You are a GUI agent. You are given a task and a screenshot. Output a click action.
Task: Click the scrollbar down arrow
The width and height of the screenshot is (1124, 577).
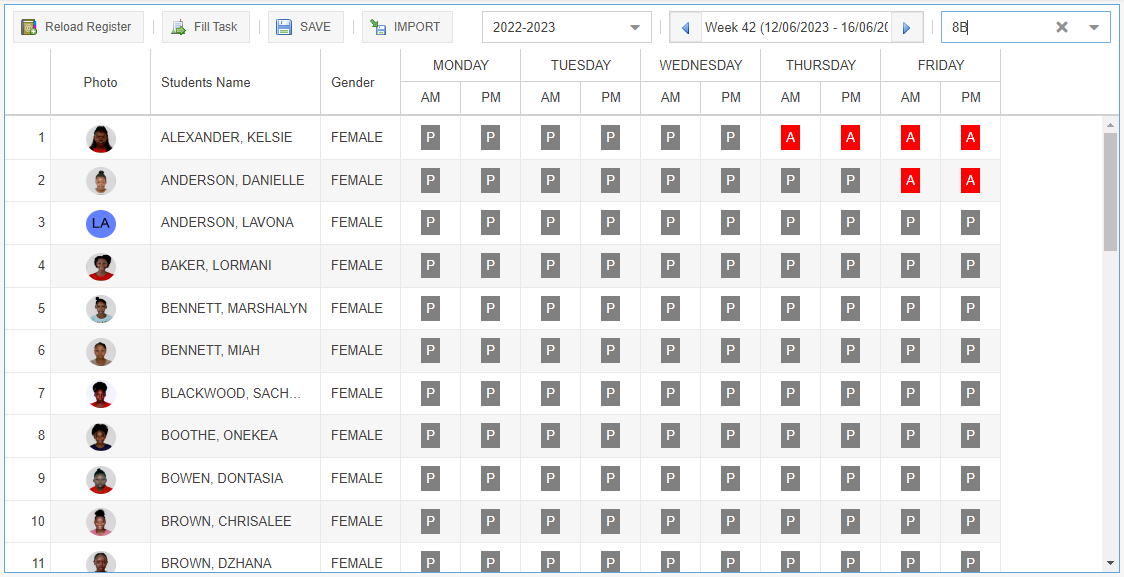(1110, 562)
